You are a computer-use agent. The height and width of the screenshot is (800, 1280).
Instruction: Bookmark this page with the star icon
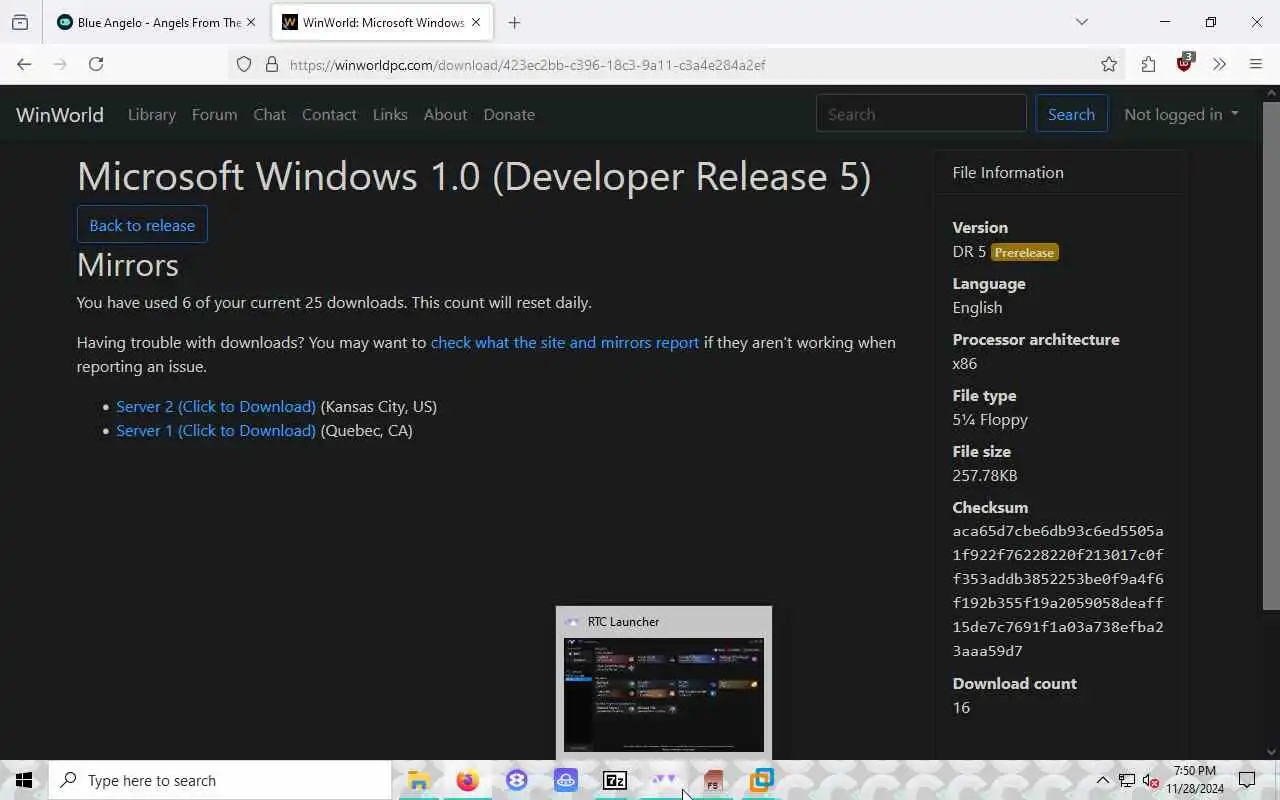[x=1109, y=64]
